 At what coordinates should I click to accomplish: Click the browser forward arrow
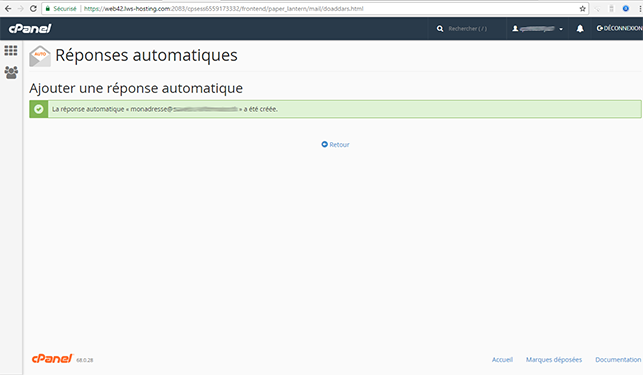pyautogui.click(x=21, y=9)
